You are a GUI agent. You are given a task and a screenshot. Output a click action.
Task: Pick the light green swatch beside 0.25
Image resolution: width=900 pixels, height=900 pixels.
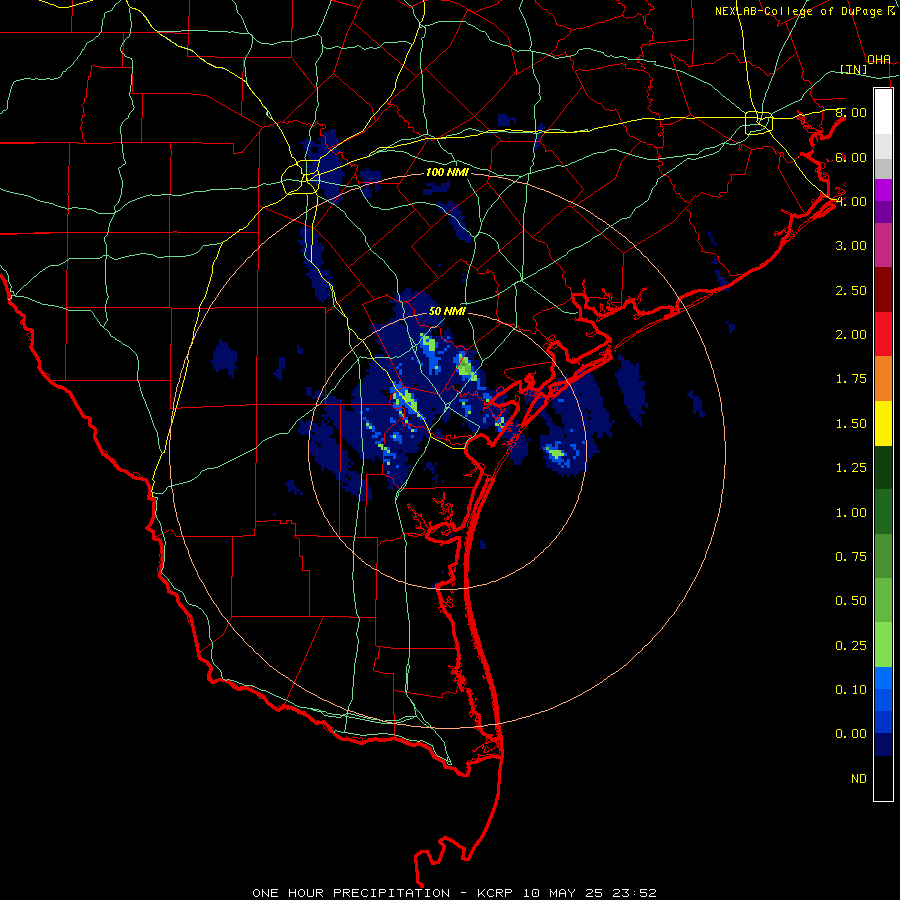(883, 645)
